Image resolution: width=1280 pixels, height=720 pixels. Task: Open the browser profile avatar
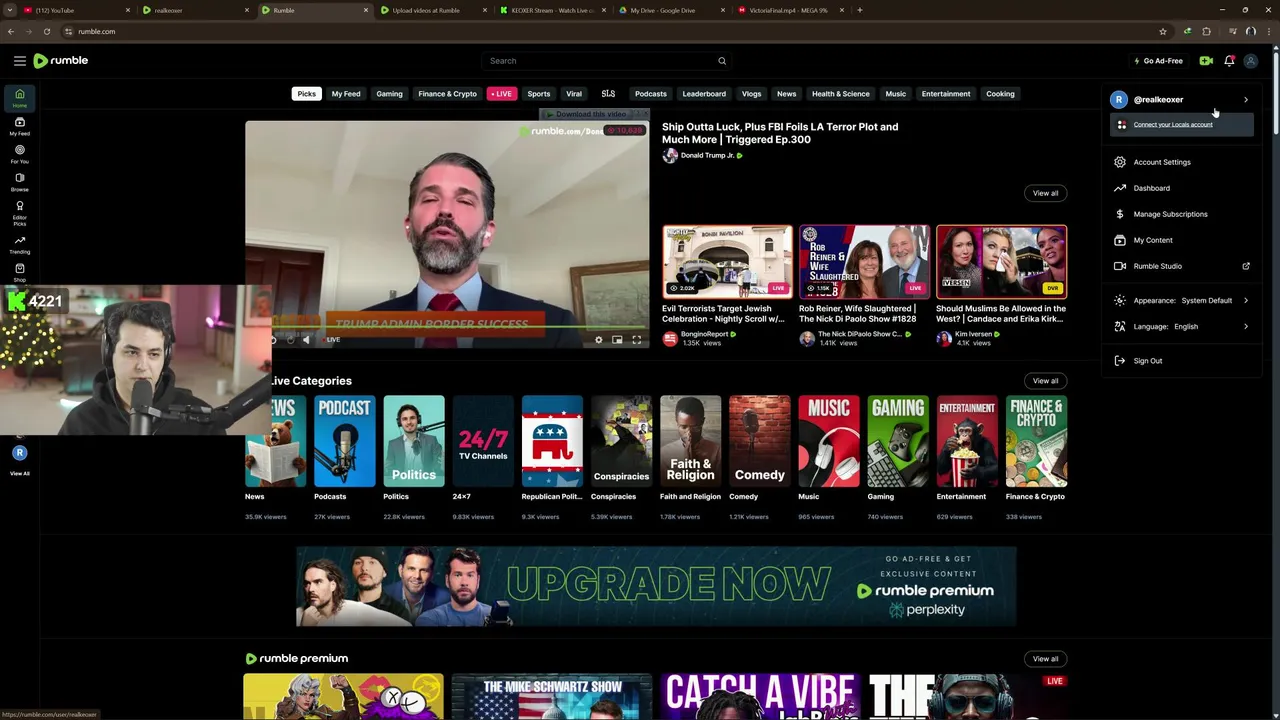pyautogui.click(x=1250, y=31)
